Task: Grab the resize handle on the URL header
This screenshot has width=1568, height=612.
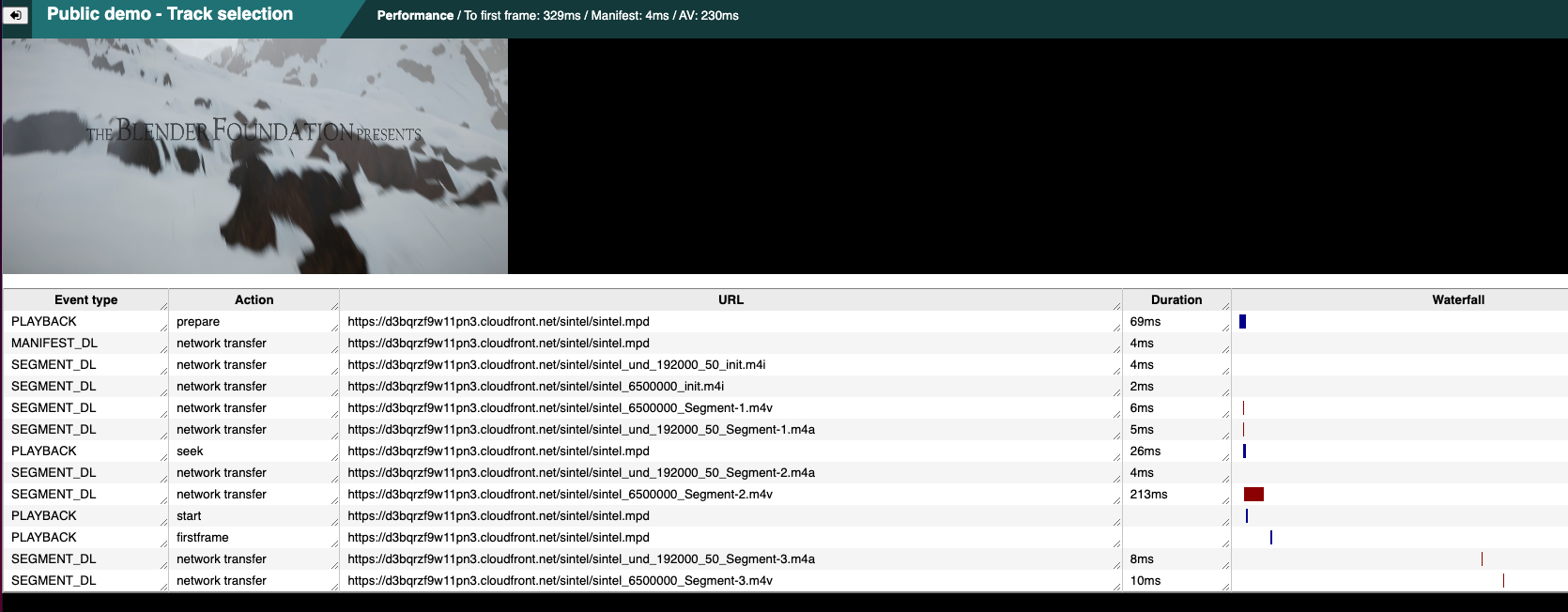Action: [1116, 306]
